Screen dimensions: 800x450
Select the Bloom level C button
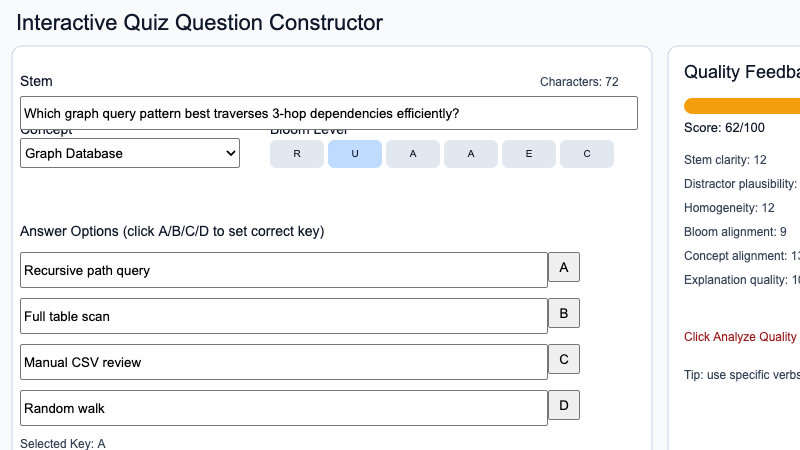587,154
